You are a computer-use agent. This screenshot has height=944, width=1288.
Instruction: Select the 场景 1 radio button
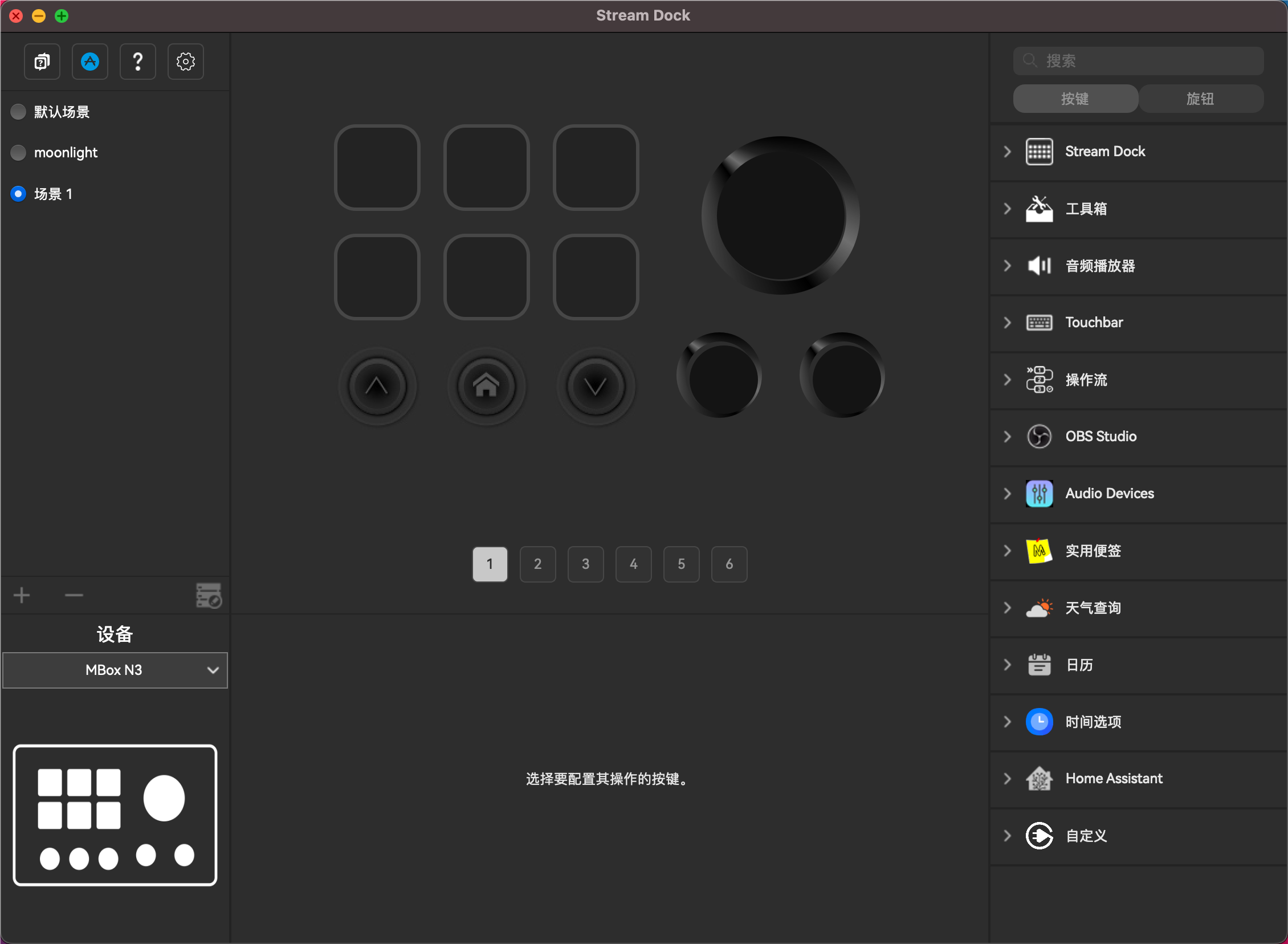(x=18, y=194)
